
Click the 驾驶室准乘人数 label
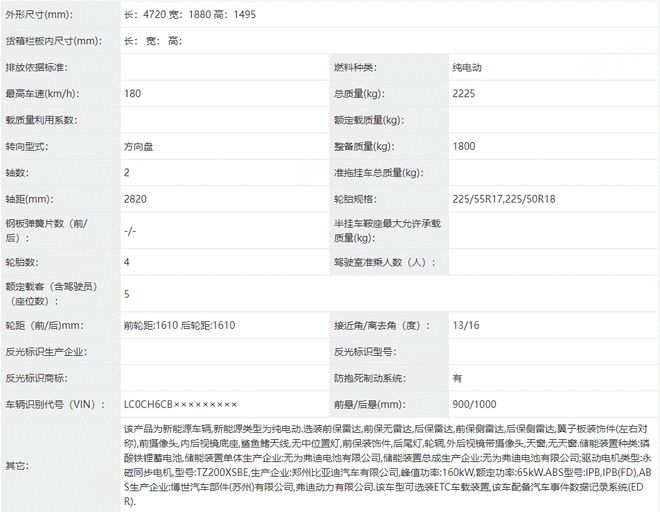pos(385,262)
